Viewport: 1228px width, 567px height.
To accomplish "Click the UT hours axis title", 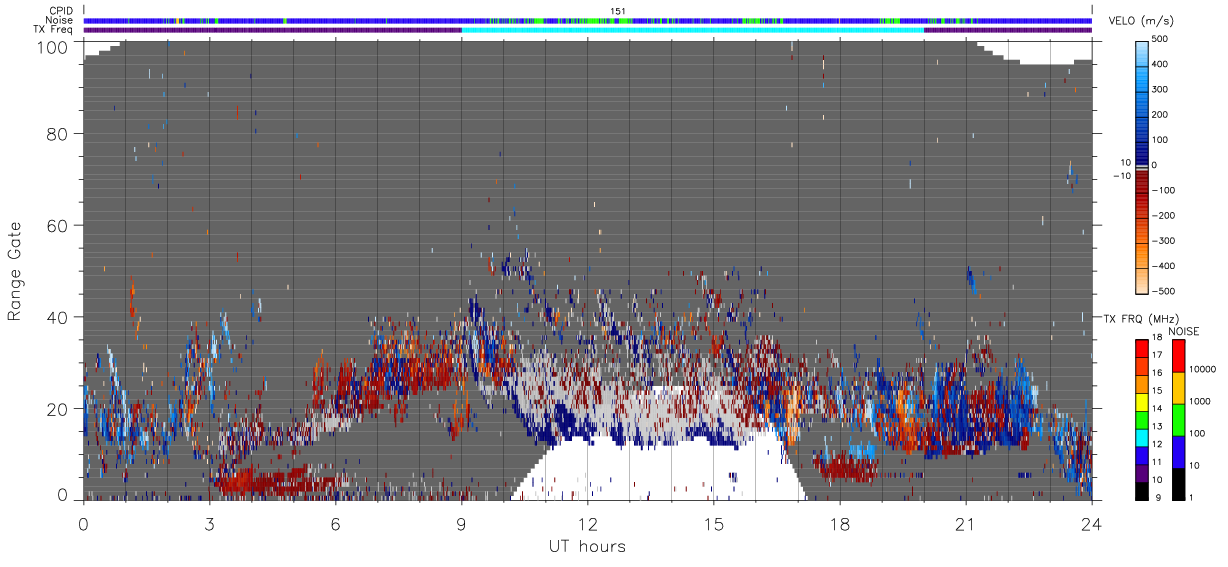I will (x=587, y=546).
